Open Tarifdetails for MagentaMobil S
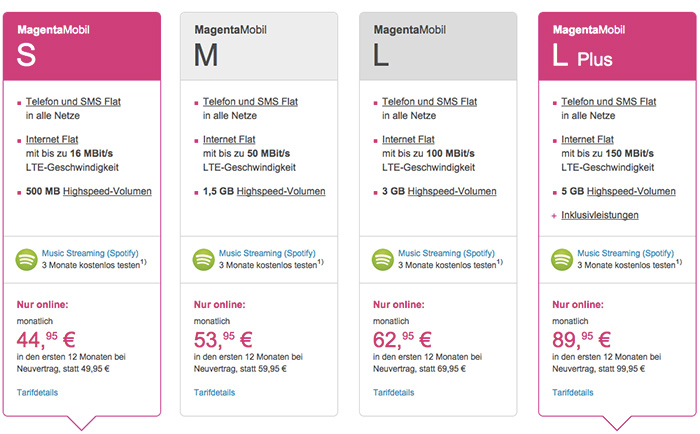700x434 pixels. (x=38, y=392)
